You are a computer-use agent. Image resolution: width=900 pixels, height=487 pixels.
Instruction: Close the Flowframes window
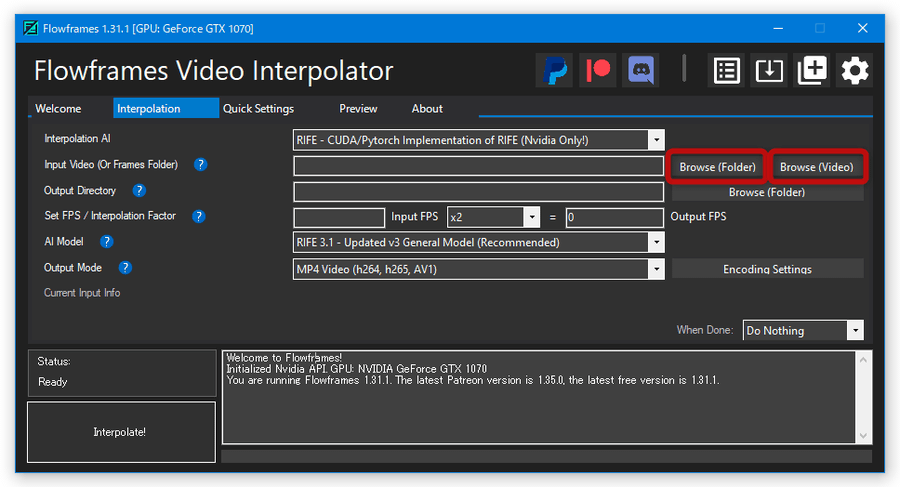point(862,28)
